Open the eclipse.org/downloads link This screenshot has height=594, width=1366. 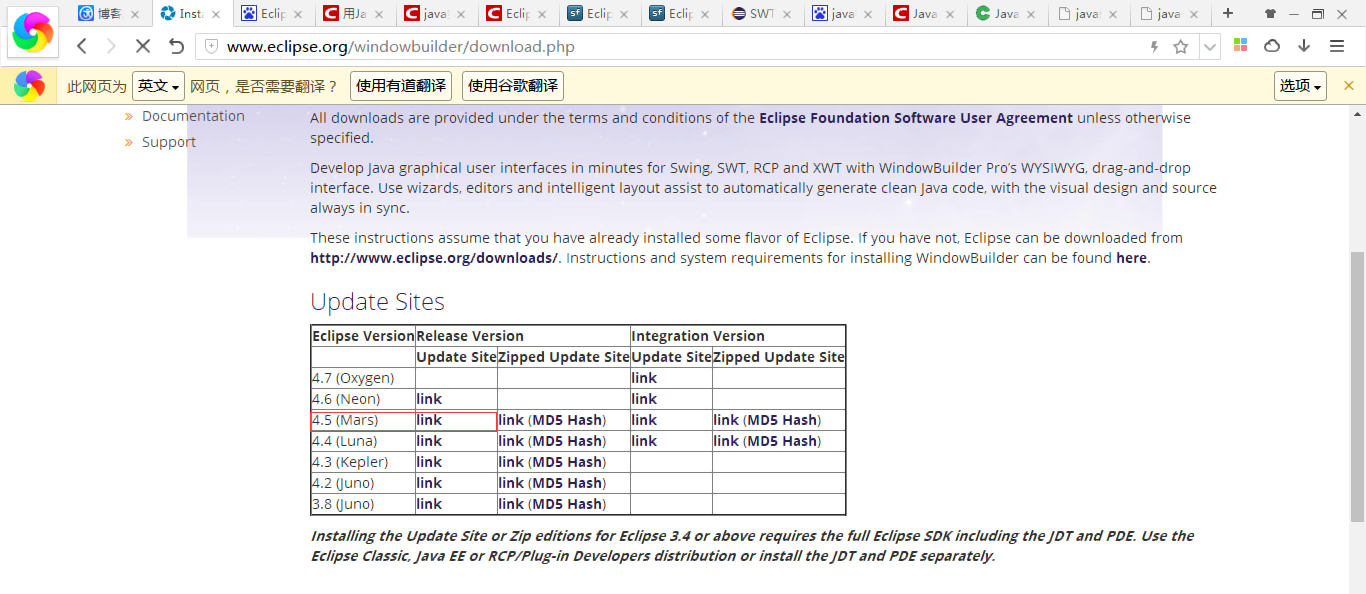pos(434,258)
